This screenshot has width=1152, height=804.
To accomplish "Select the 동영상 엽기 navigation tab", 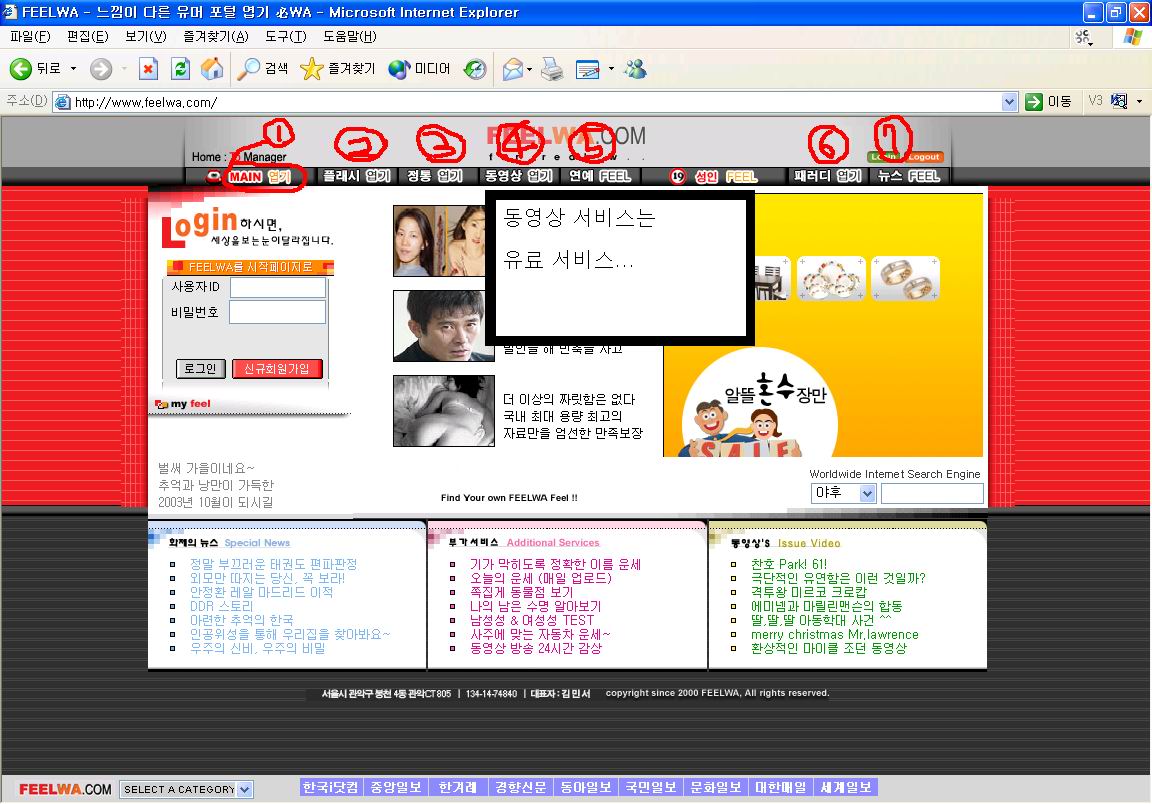I will click(x=519, y=176).
